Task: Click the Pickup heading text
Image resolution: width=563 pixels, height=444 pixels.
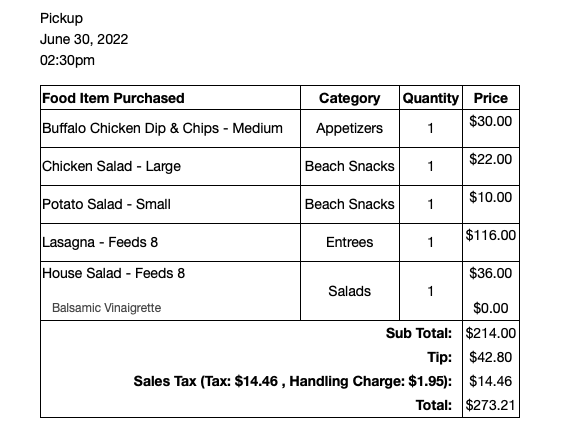Action: [x=61, y=18]
